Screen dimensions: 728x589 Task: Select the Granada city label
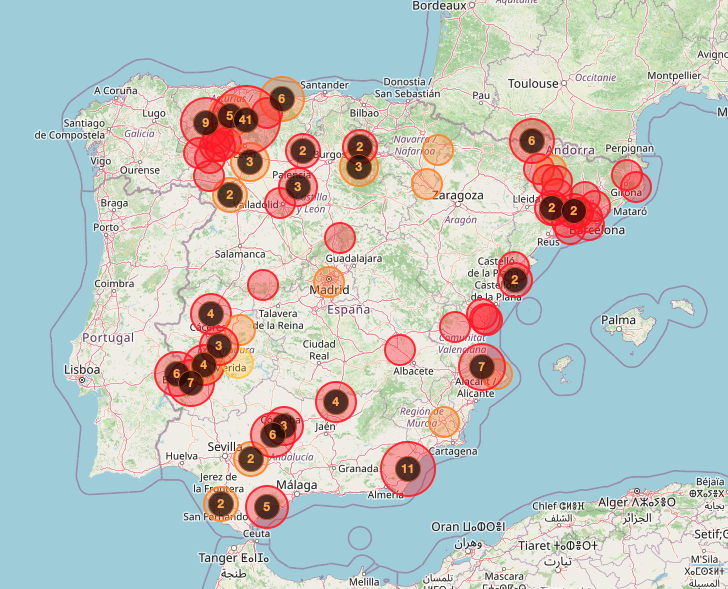click(358, 468)
